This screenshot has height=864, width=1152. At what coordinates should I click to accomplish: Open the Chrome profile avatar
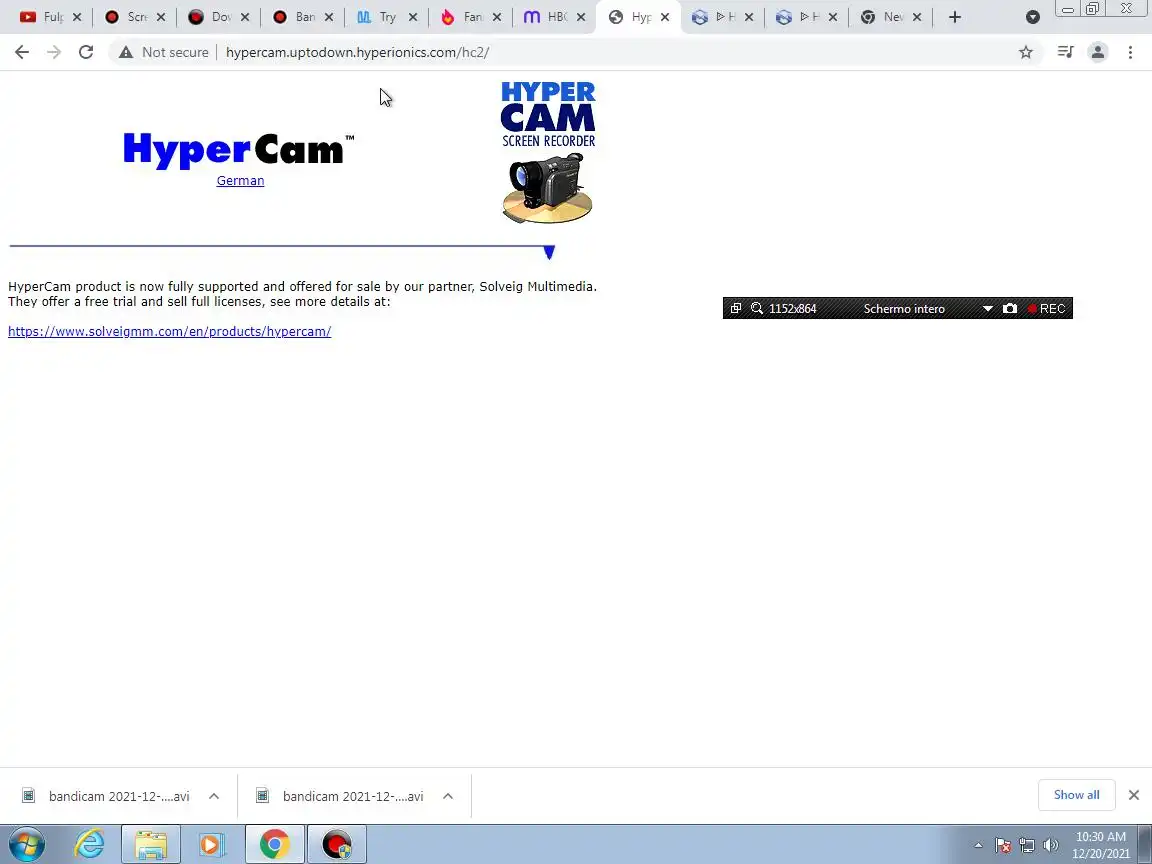(x=1098, y=52)
